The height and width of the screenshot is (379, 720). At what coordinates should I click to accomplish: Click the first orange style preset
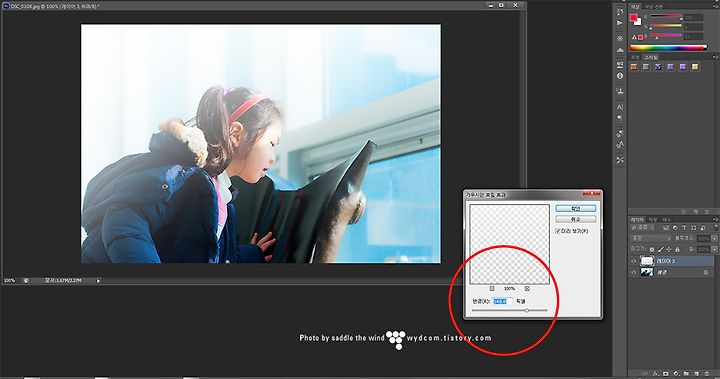pos(634,67)
